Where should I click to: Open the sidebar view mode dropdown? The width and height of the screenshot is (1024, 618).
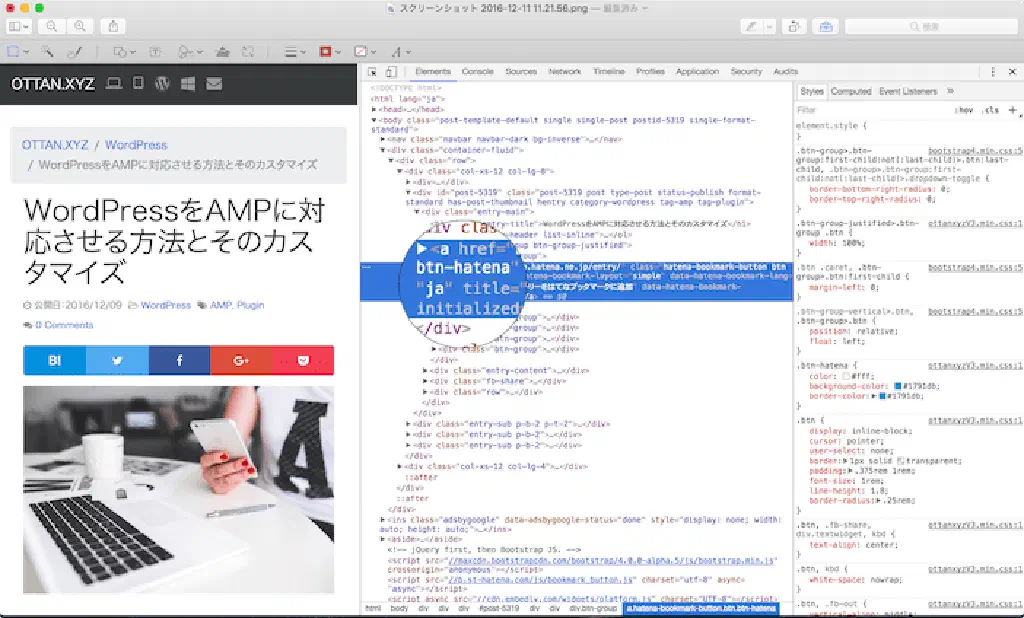[20, 26]
